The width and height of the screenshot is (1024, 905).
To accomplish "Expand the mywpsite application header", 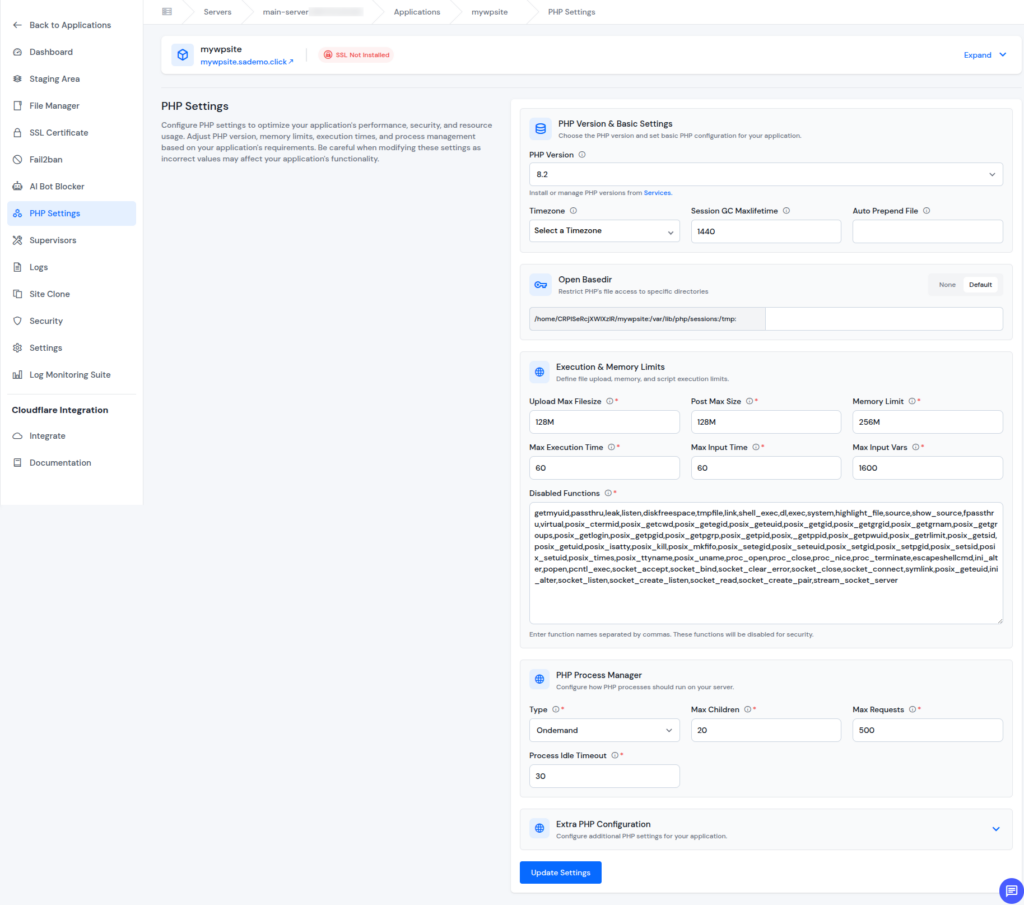I will [x=985, y=55].
